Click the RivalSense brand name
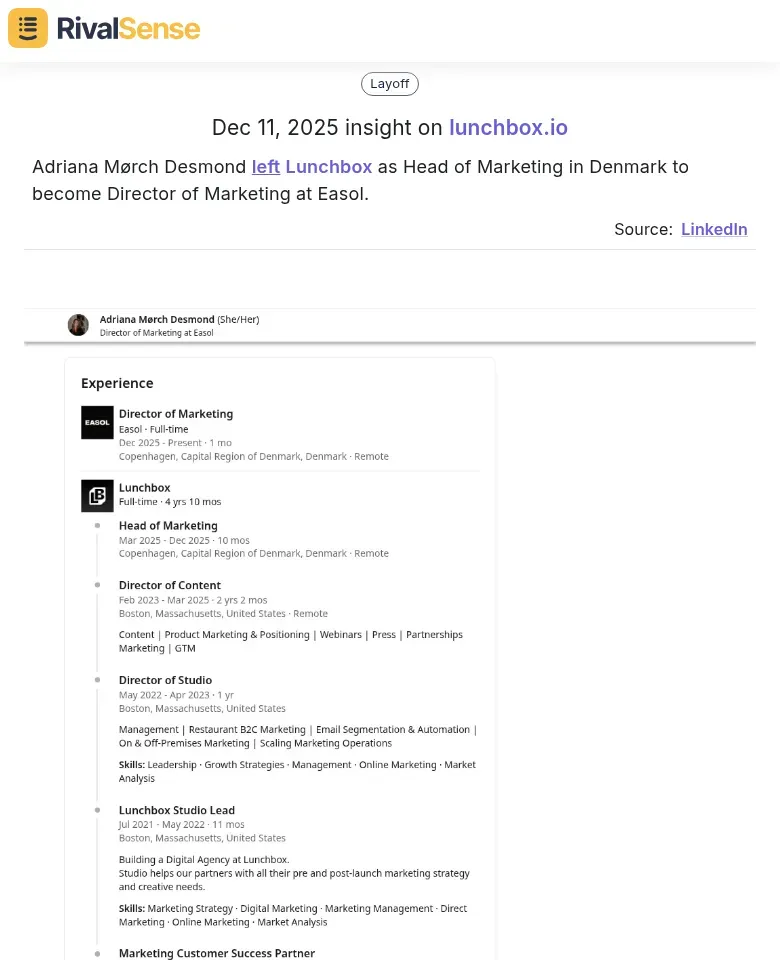Image resolution: width=780 pixels, height=960 pixels. pos(128,28)
